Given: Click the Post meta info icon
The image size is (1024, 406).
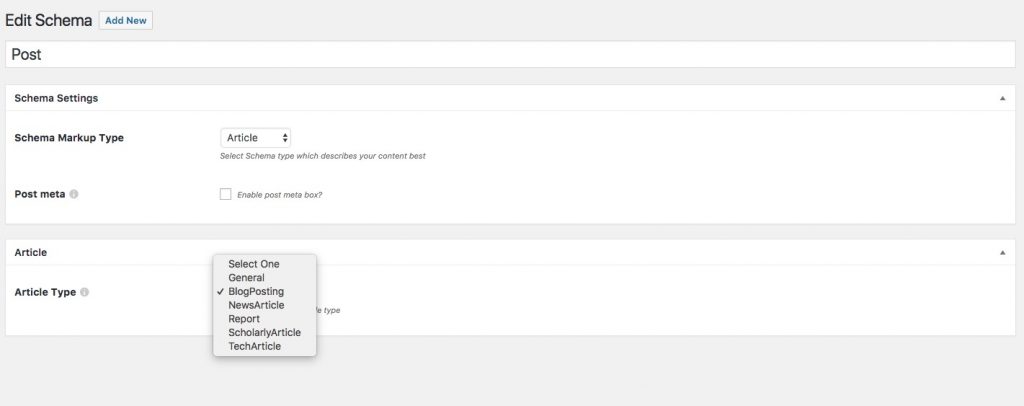Looking at the screenshot, I should pyautogui.click(x=74, y=194).
